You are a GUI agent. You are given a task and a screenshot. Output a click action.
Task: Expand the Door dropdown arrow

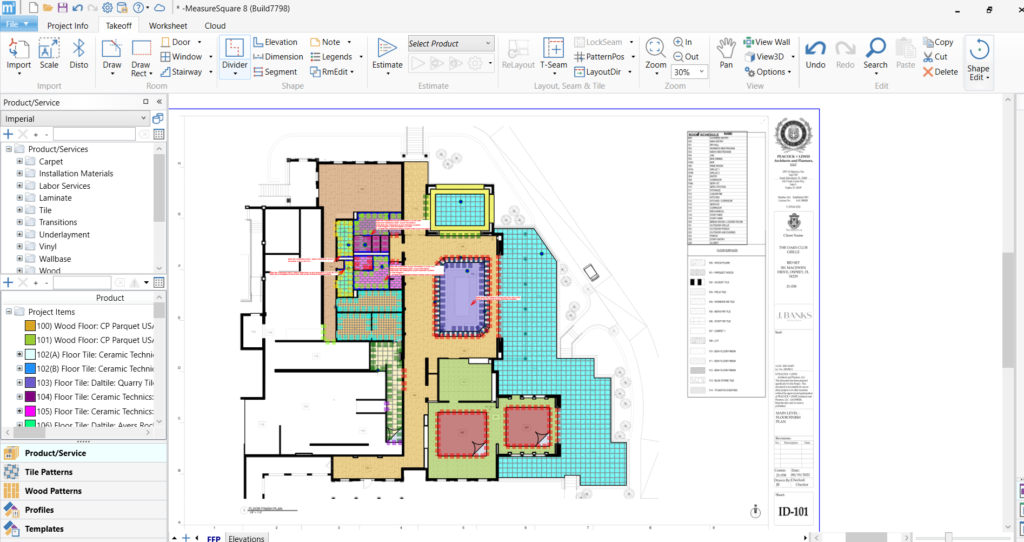pos(199,42)
